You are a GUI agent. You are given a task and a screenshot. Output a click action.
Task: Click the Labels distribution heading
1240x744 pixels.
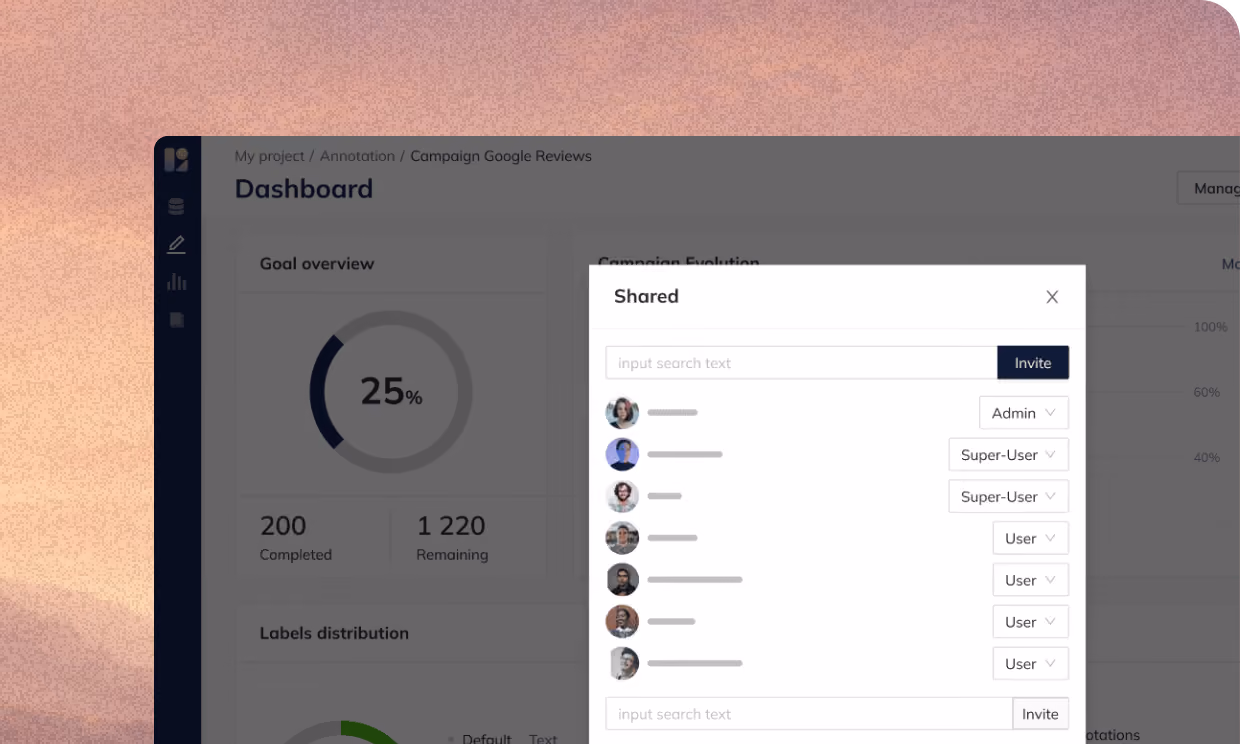[334, 633]
